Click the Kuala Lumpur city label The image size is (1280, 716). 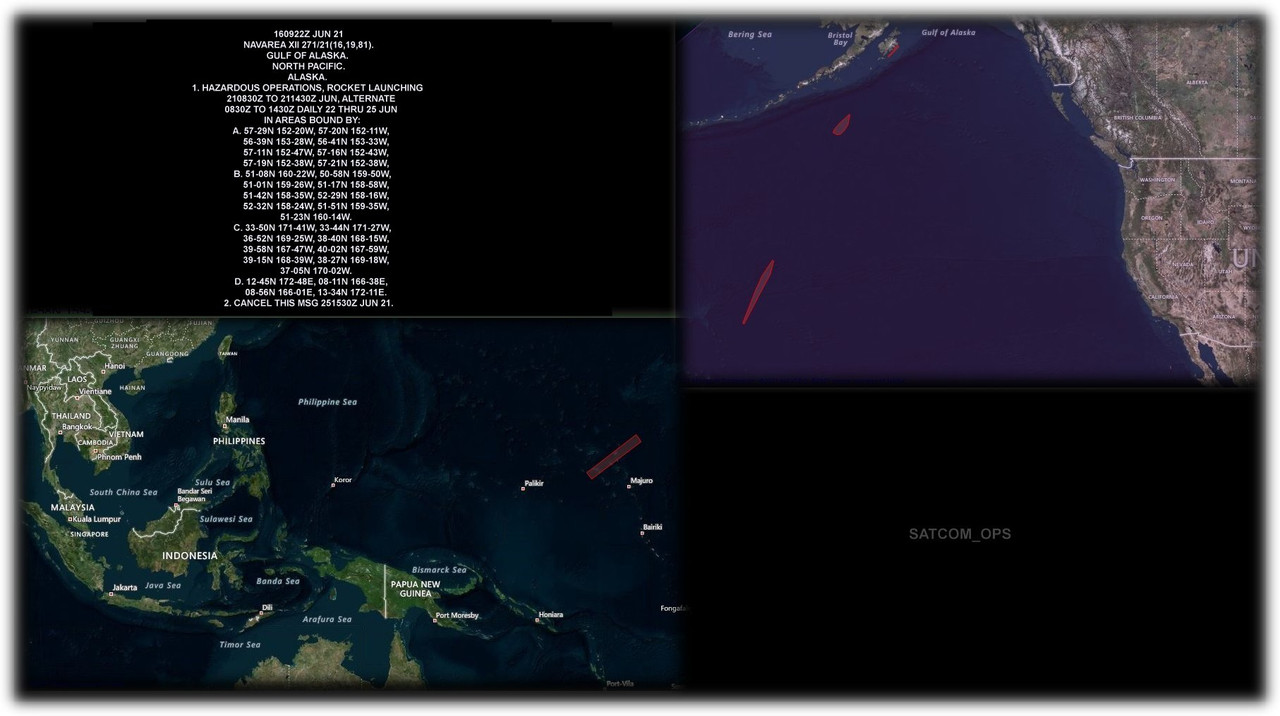tap(97, 520)
